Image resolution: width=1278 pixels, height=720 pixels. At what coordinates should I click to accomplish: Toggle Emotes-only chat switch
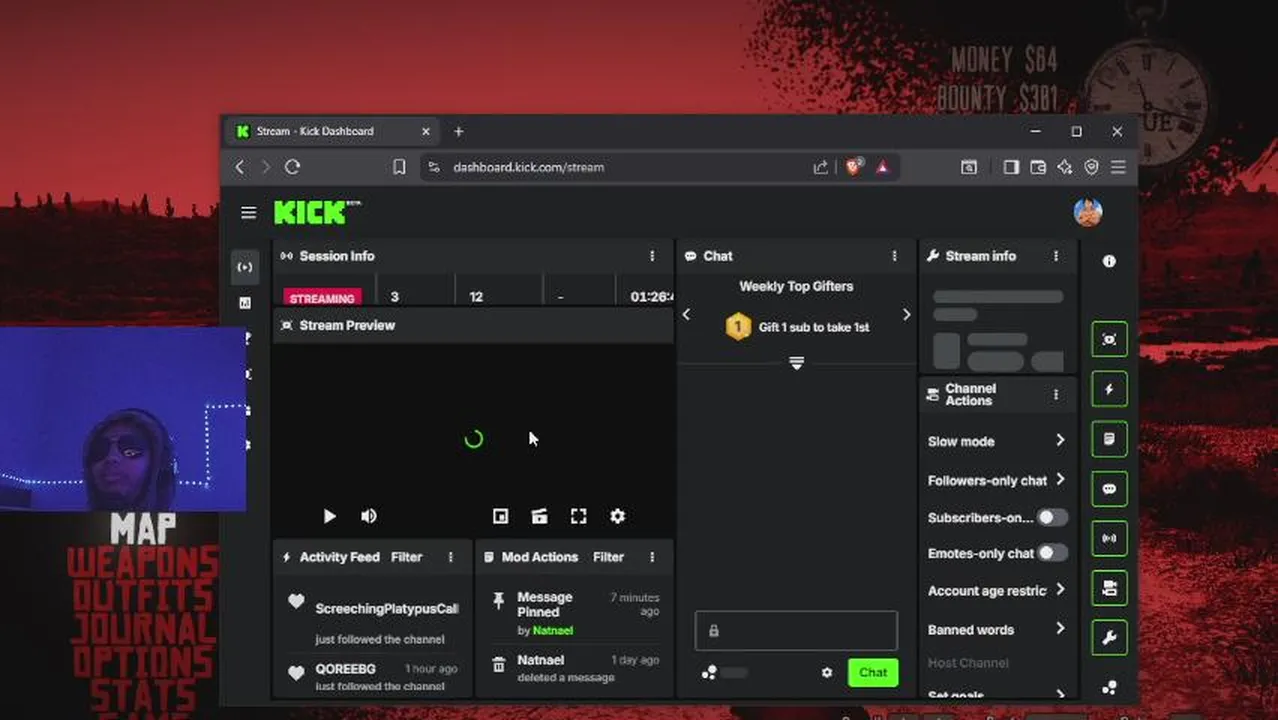pos(1051,552)
